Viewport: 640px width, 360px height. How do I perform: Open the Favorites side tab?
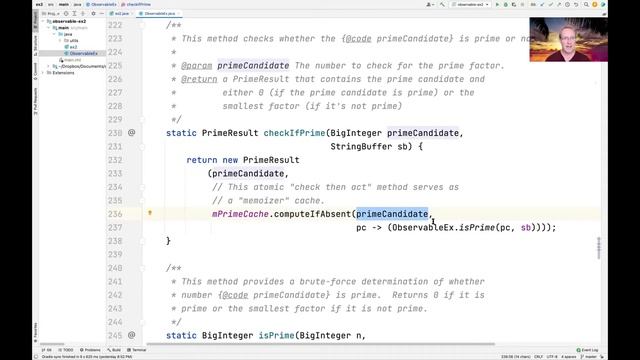36,332
